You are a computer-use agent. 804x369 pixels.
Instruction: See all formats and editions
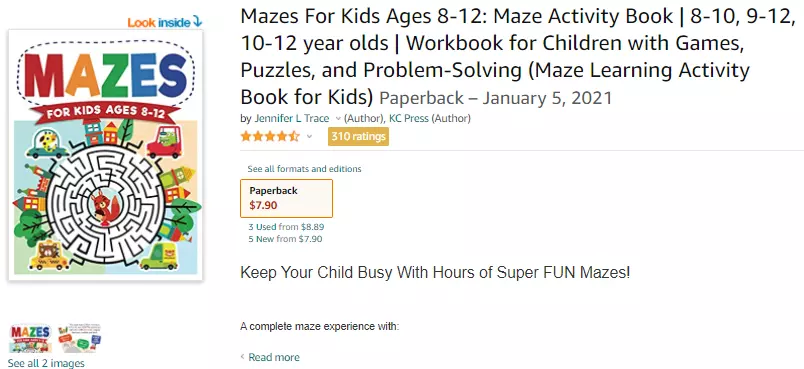tap(304, 169)
